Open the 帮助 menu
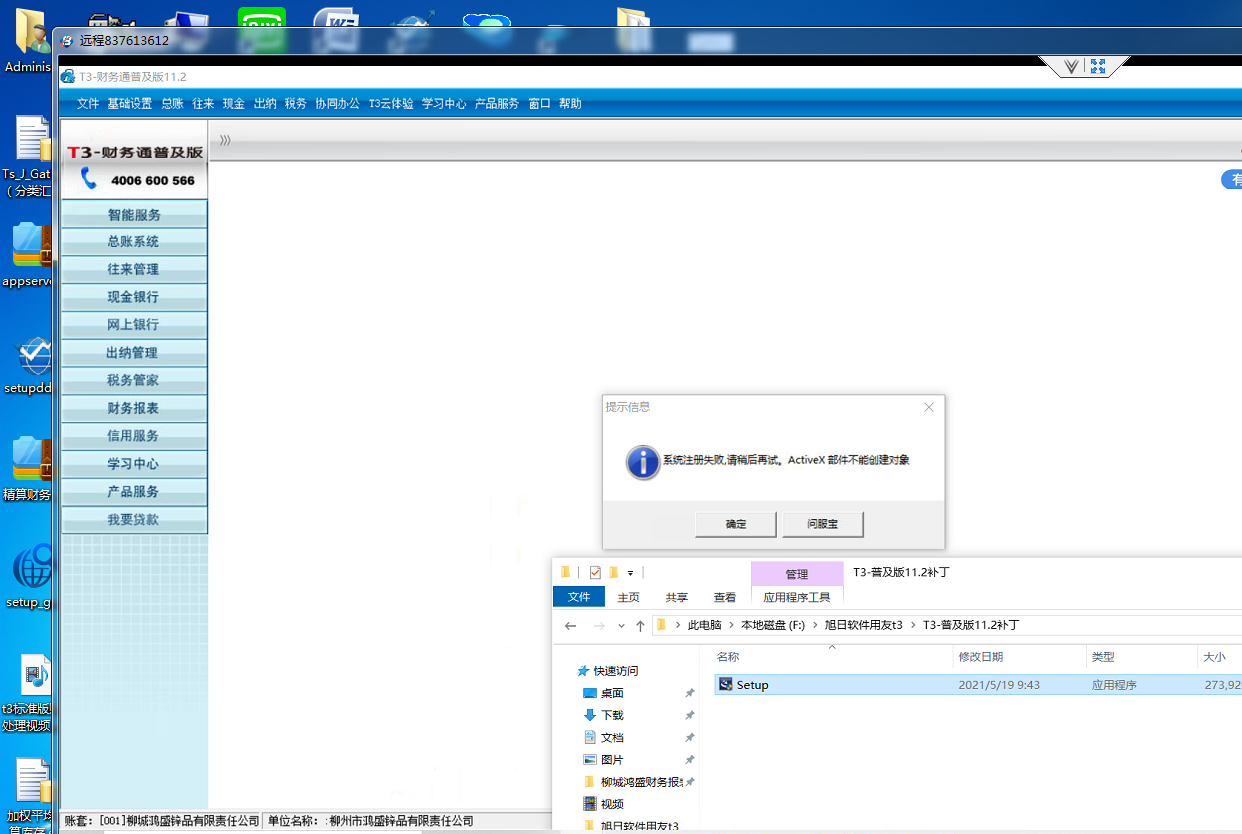The width and height of the screenshot is (1242, 834). click(570, 104)
